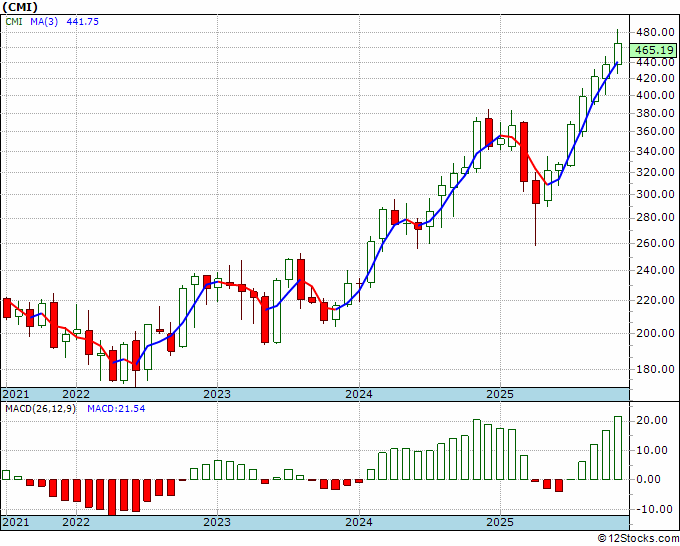Click the 260.00 price axis label
The image size is (680, 546).
point(655,243)
